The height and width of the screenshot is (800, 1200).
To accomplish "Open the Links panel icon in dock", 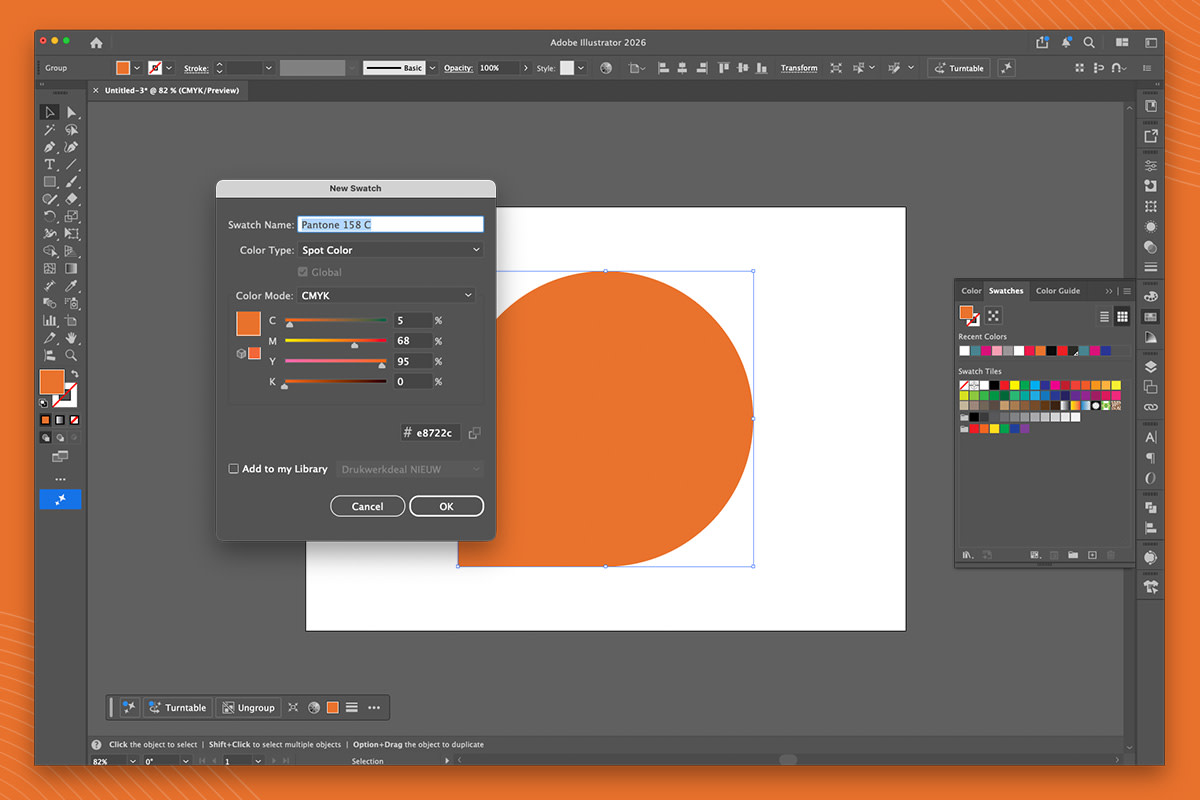I will pos(1151,407).
